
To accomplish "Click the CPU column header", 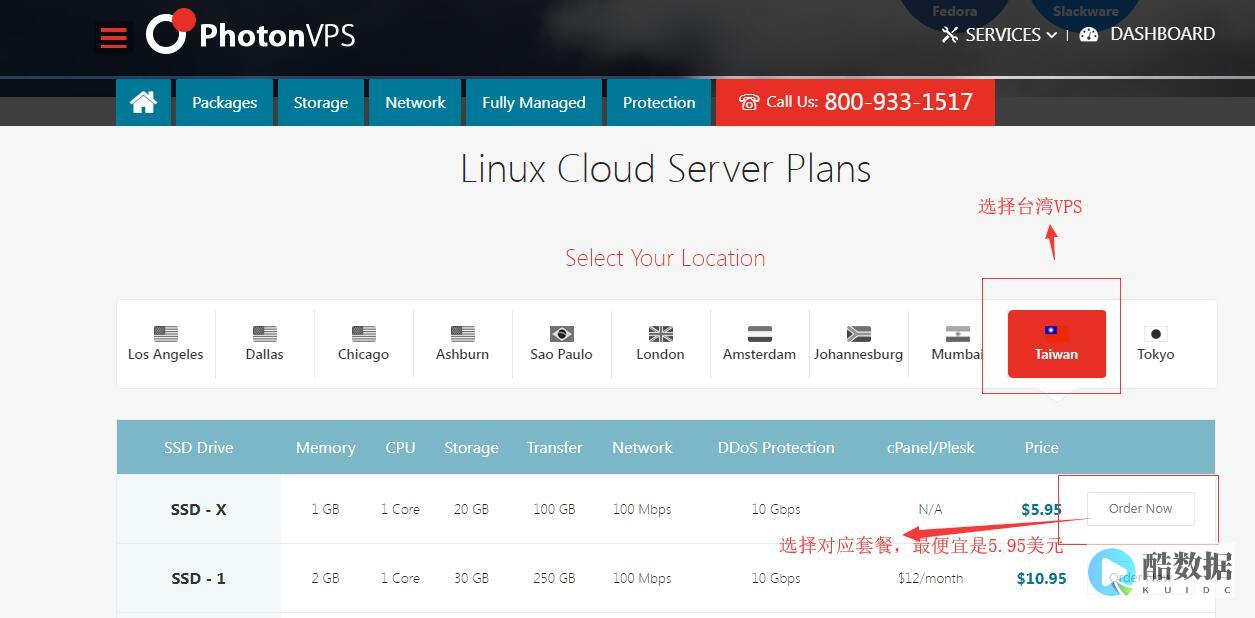I will click(400, 448).
